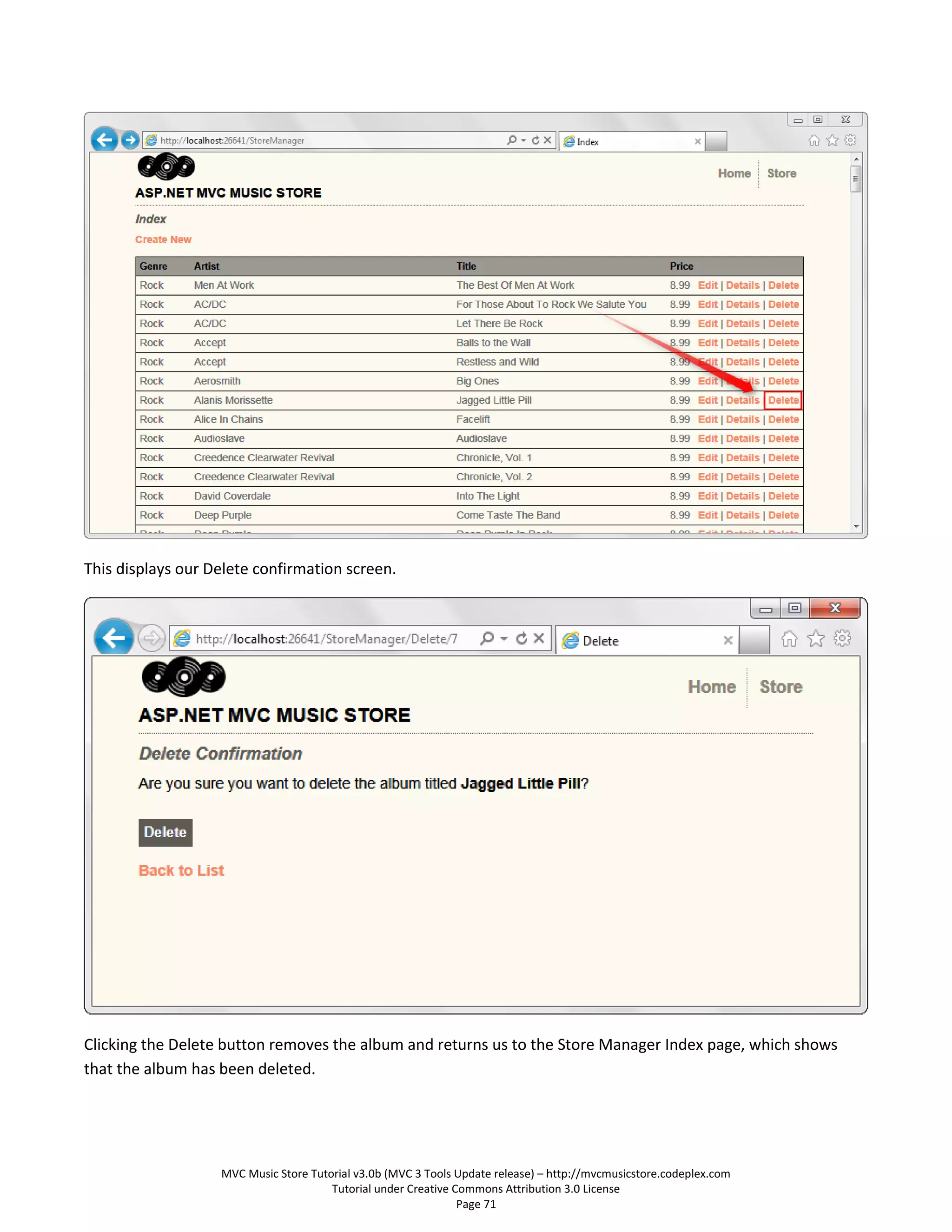The image size is (952, 1232).
Task: Click the back arrow in the Index browser window
Action: [x=104, y=139]
